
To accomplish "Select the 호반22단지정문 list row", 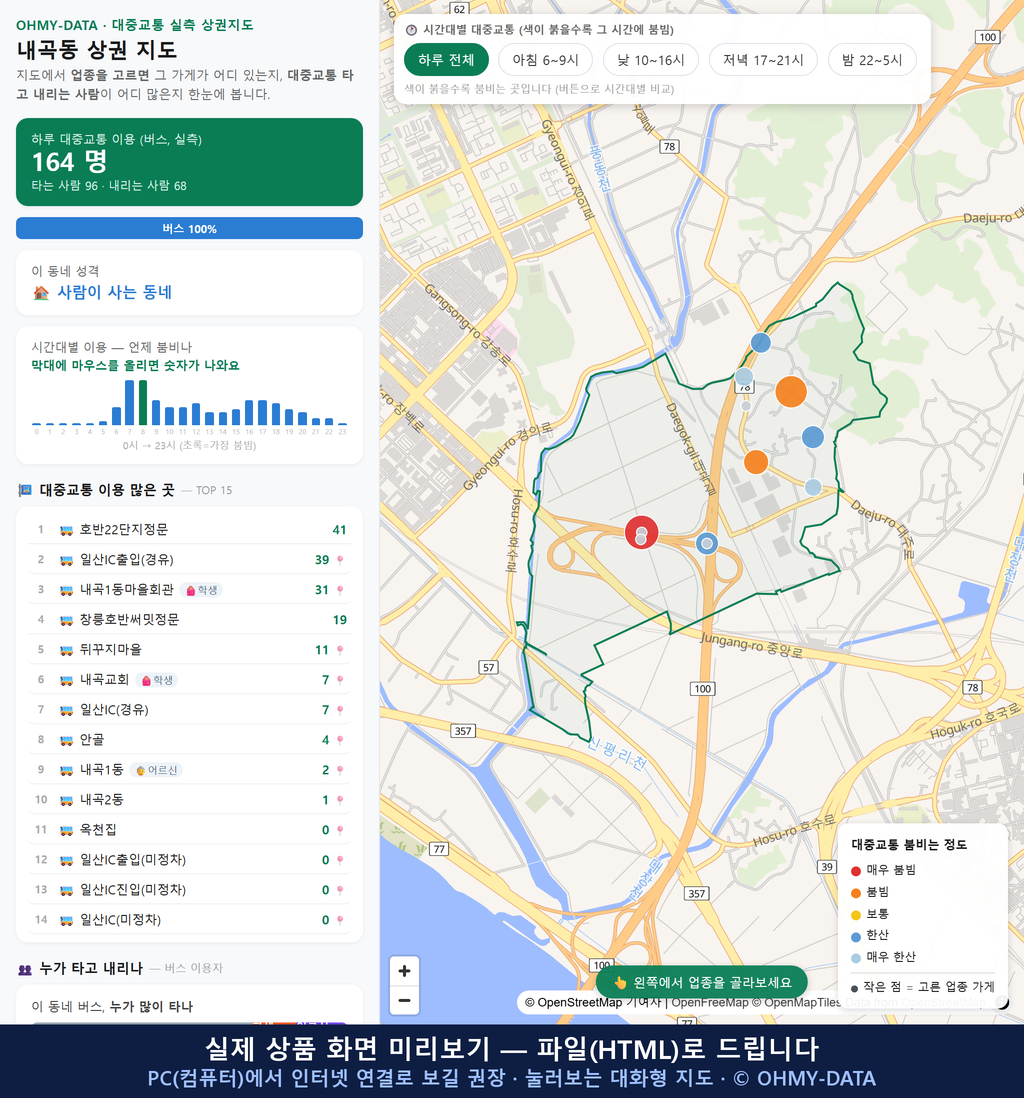I will point(189,530).
